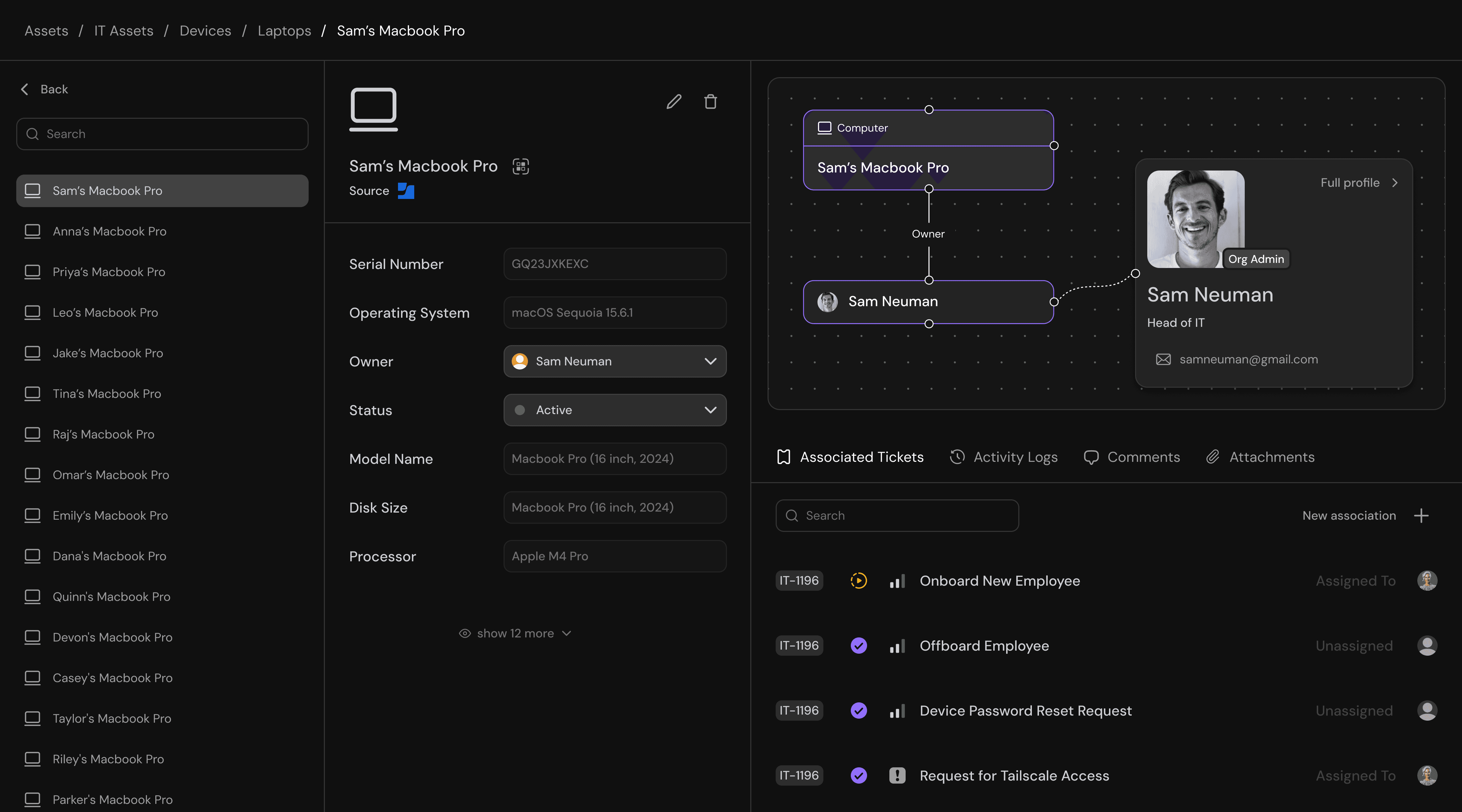Click the trash delete icon
This screenshot has height=812, width=1462.
[x=711, y=101]
